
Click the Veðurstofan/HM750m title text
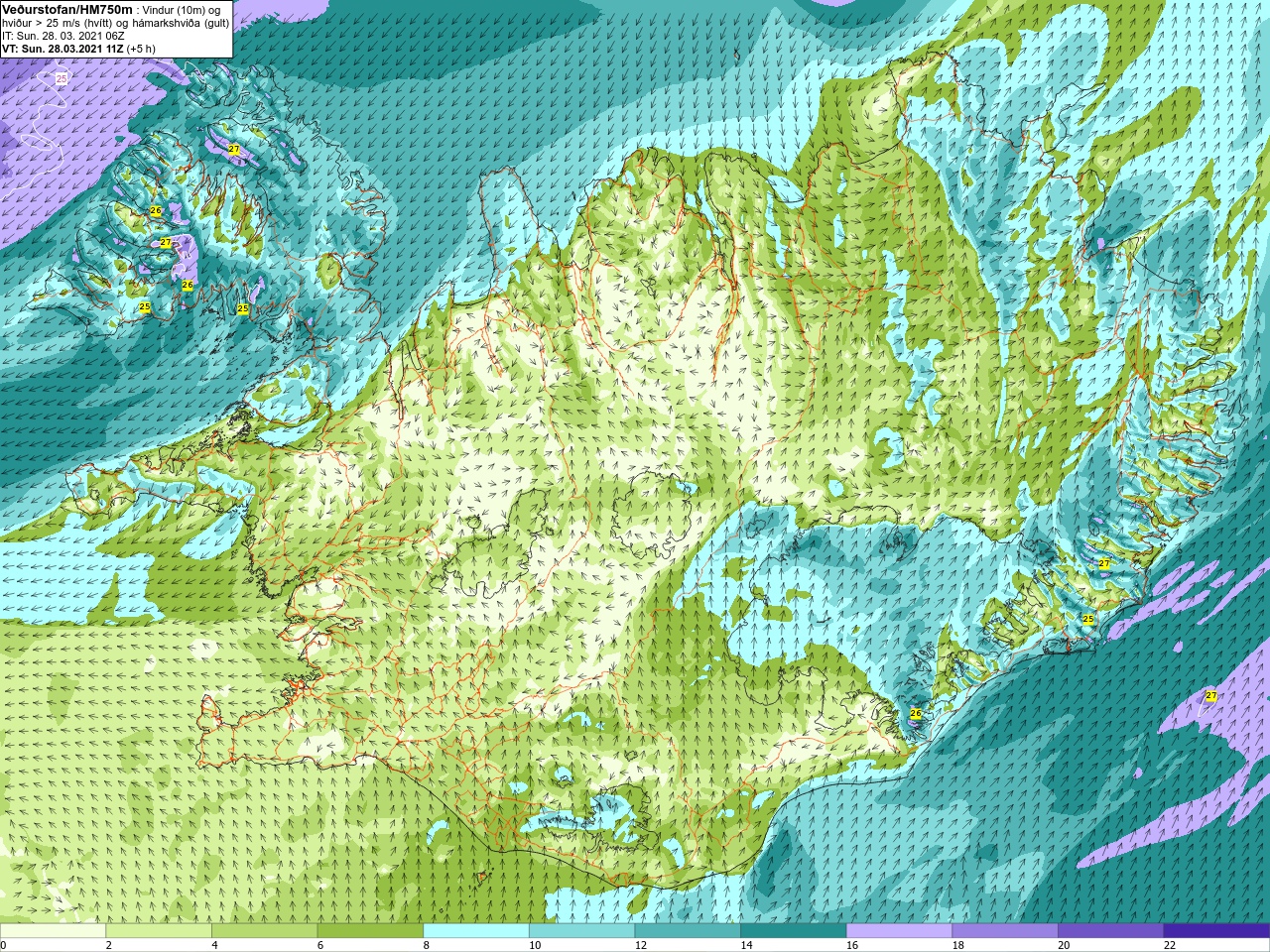[67, 9]
